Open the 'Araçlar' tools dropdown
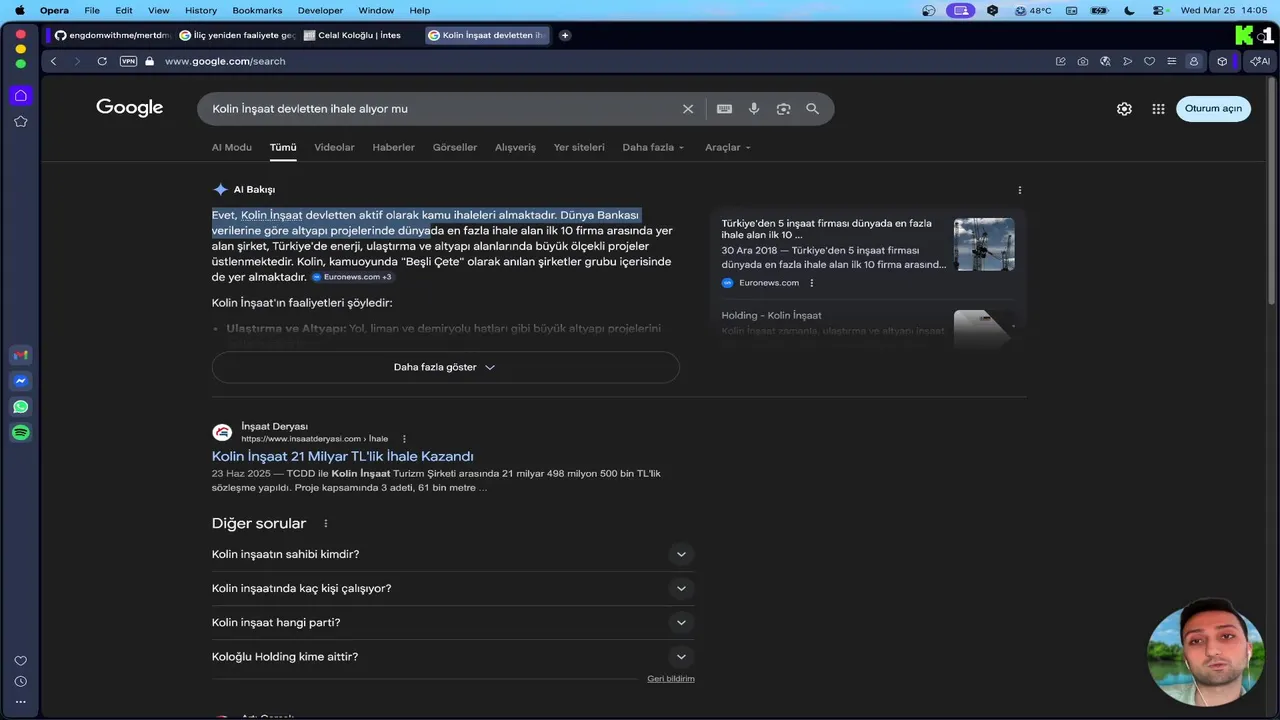The height and width of the screenshot is (720, 1280). click(727, 147)
